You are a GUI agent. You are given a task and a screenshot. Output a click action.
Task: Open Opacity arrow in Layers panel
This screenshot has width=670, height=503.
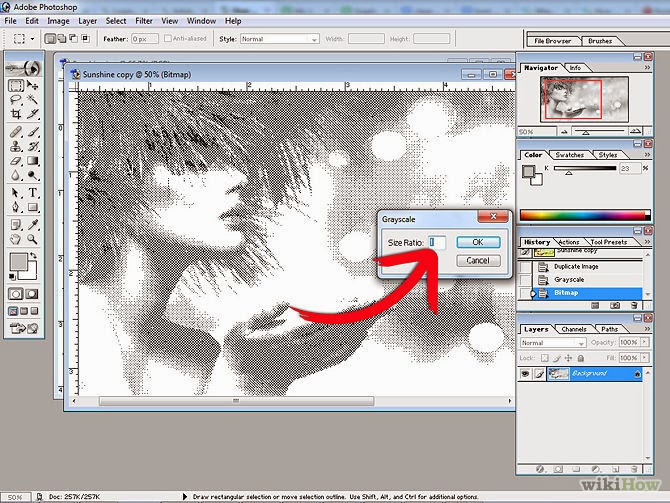(x=644, y=342)
